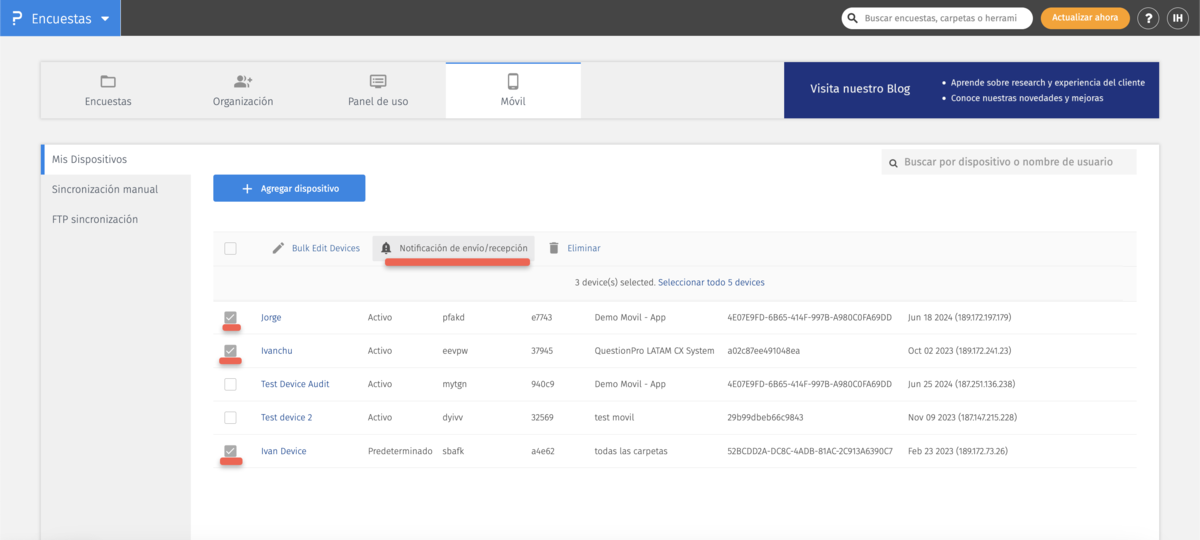Toggle the select-all header checkbox
The height and width of the screenshot is (540, 1200).
(x=231, y=248)
